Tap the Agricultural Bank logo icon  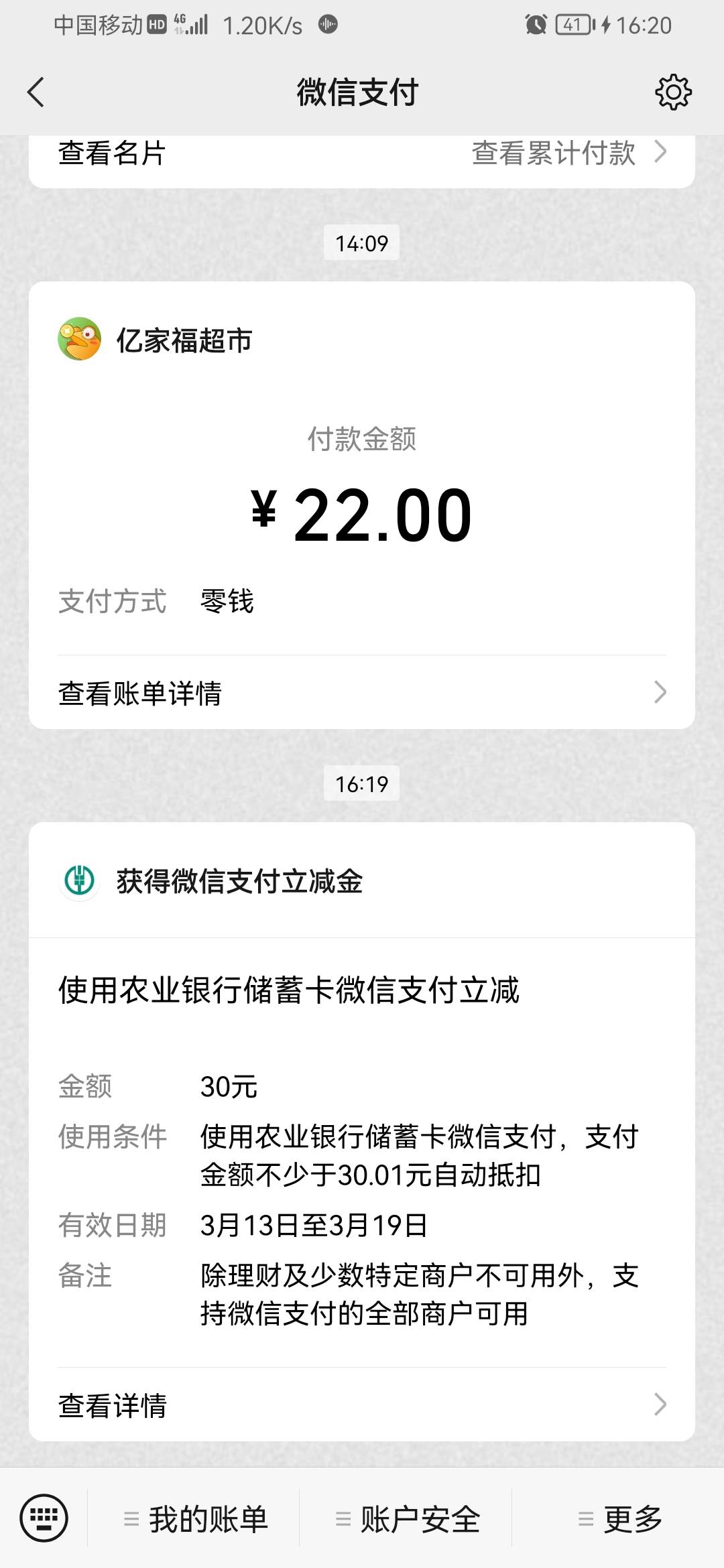point(79,880)
